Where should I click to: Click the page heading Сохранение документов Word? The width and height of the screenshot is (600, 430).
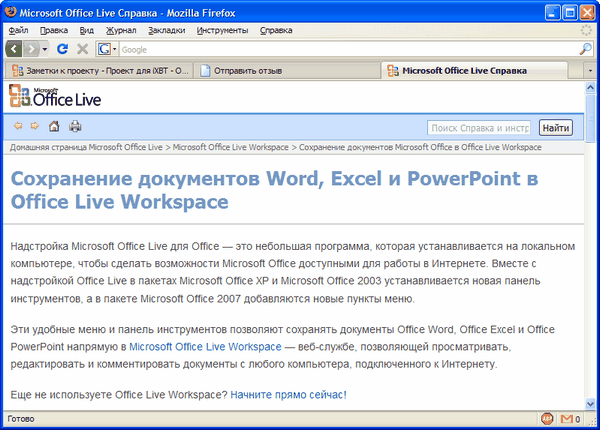[x=274, y=190]
